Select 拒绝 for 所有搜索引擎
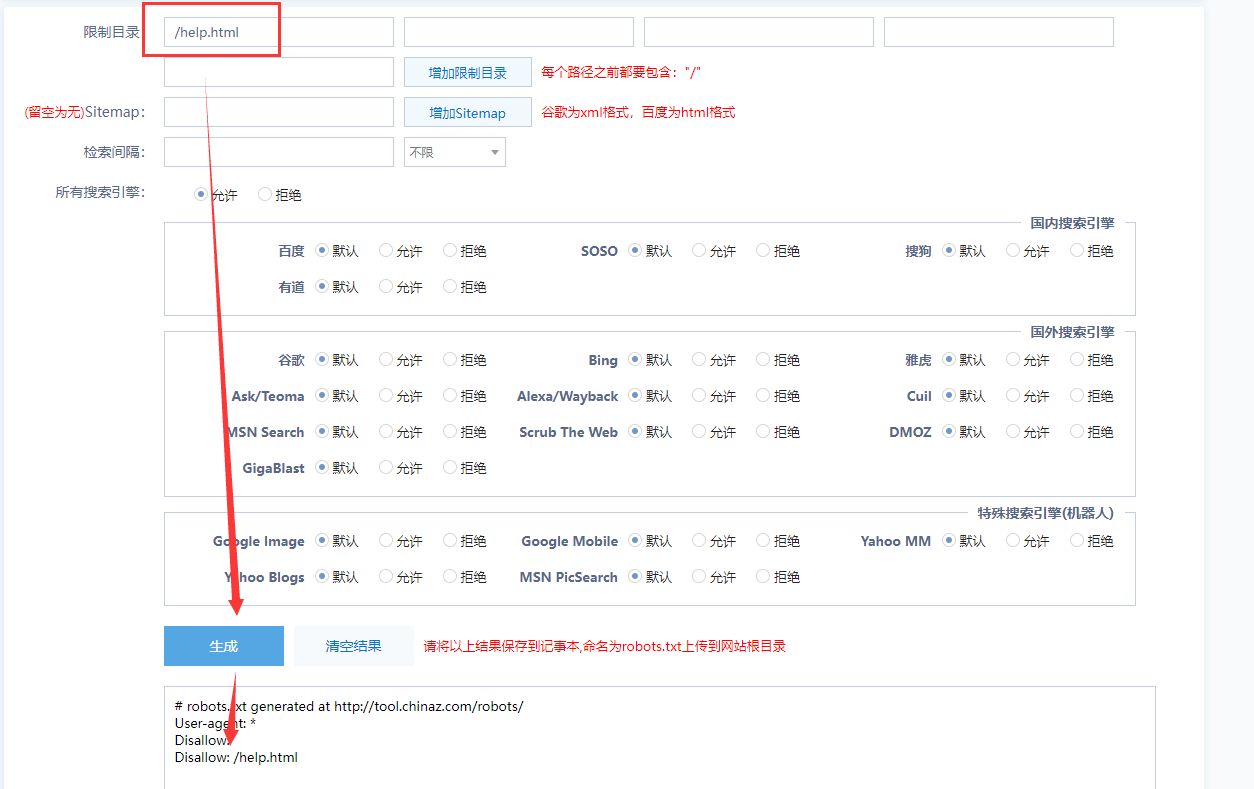This screenshot has height=789, width=1254. coord(265,195)
